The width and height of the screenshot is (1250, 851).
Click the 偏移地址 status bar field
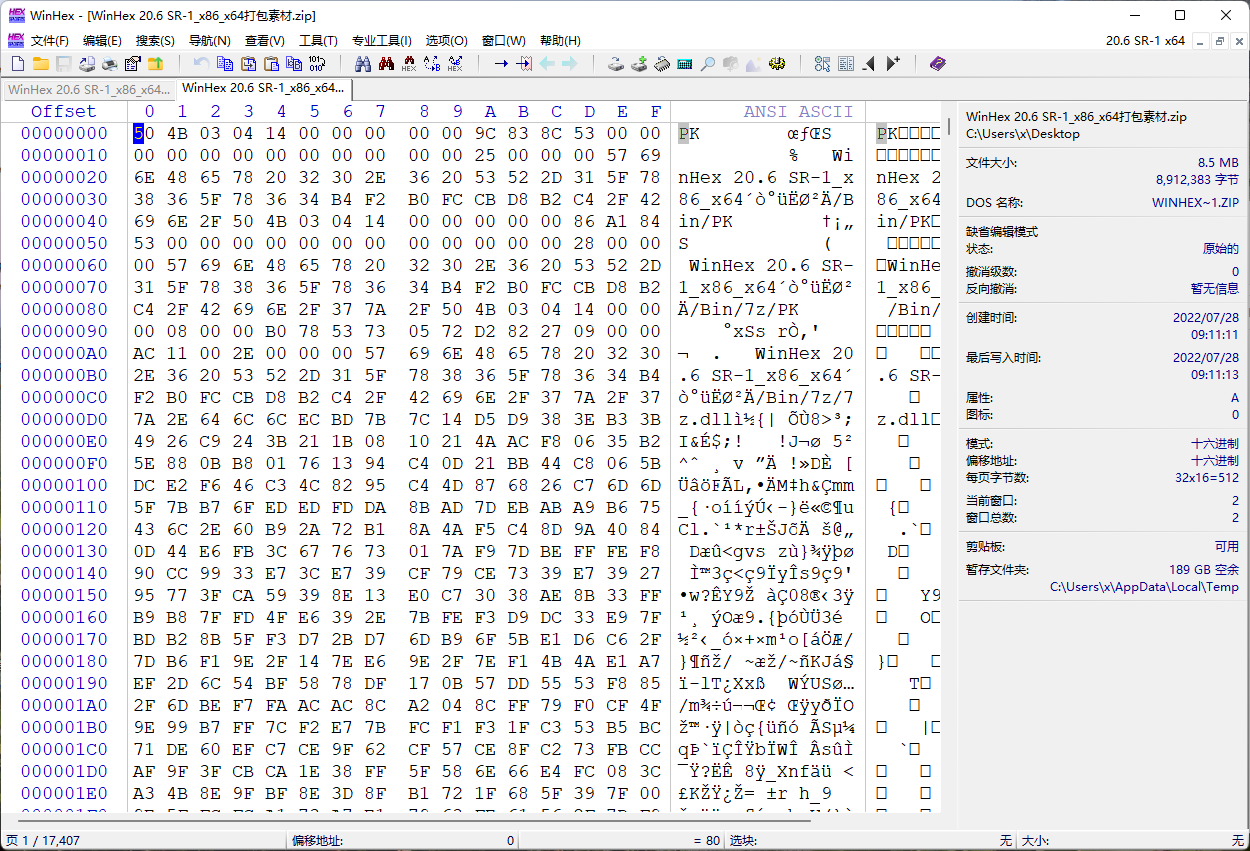click(x=404, y=841)
